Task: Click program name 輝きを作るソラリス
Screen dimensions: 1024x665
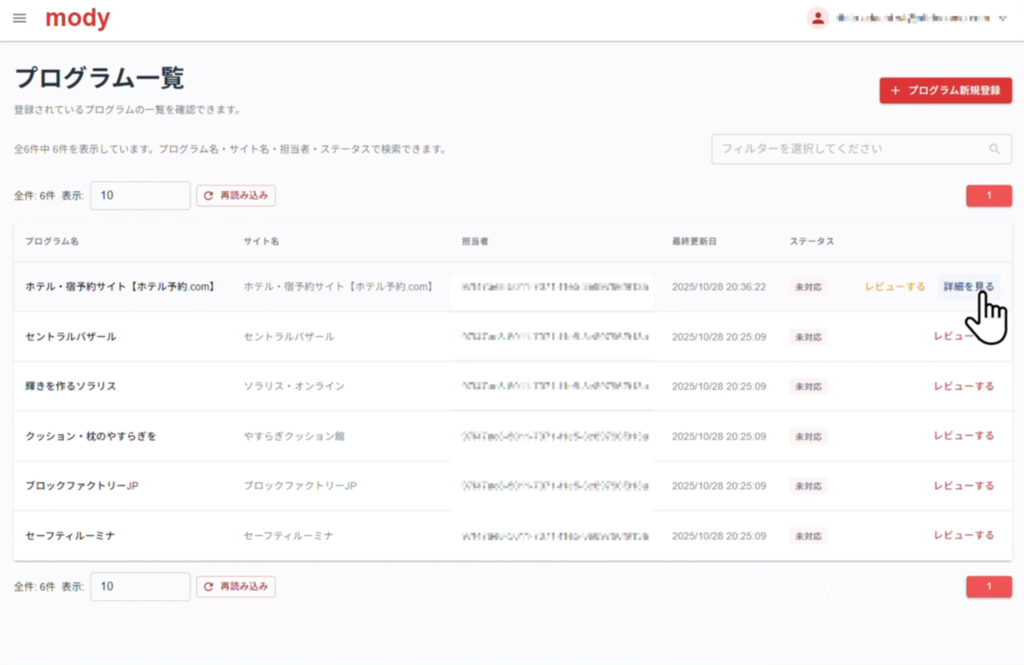Action: click(x=71, y=386)
